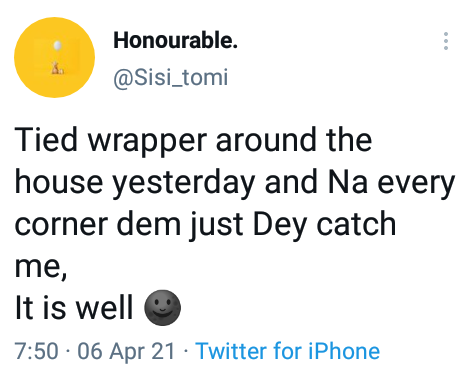Click the dark moon face emoji

click(162, 307)
